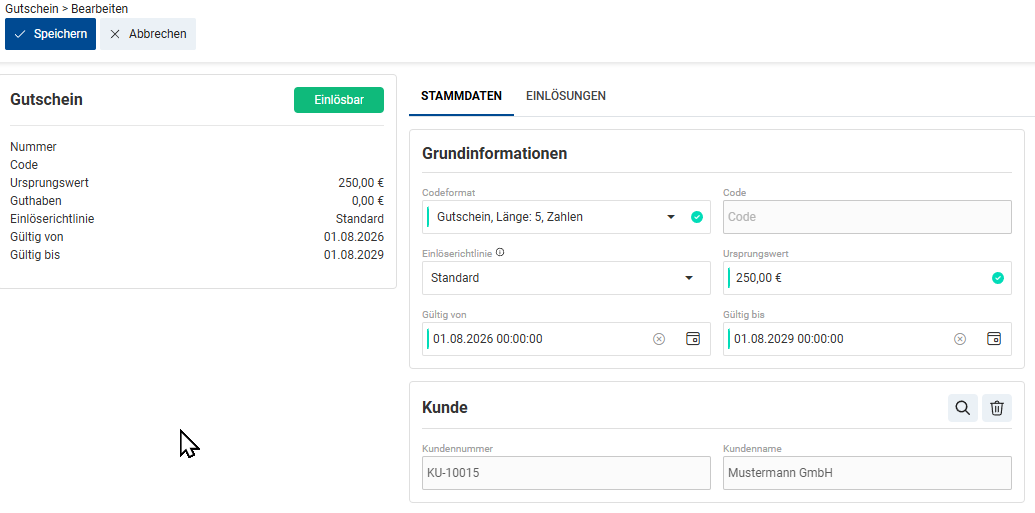
Task: Select the Stammdaten tab
Action: coord(461,96)
